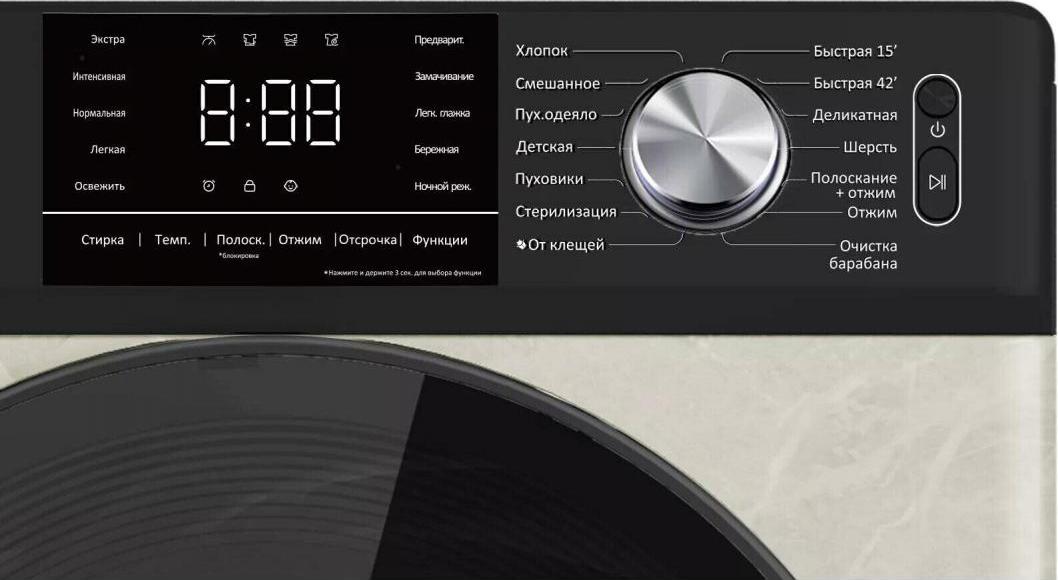
Task: Select the Освежить label
Action: [x=100, y=186]
